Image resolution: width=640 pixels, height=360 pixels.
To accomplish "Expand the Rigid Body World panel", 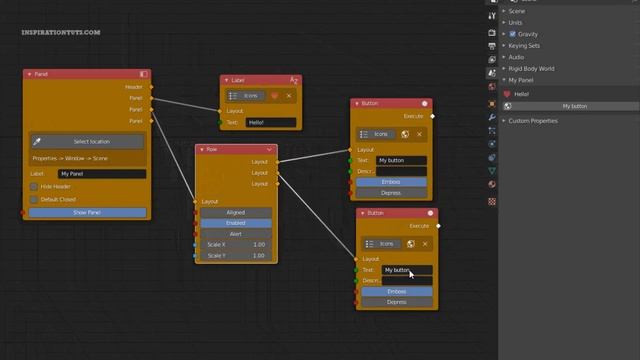I will [504, 69].
